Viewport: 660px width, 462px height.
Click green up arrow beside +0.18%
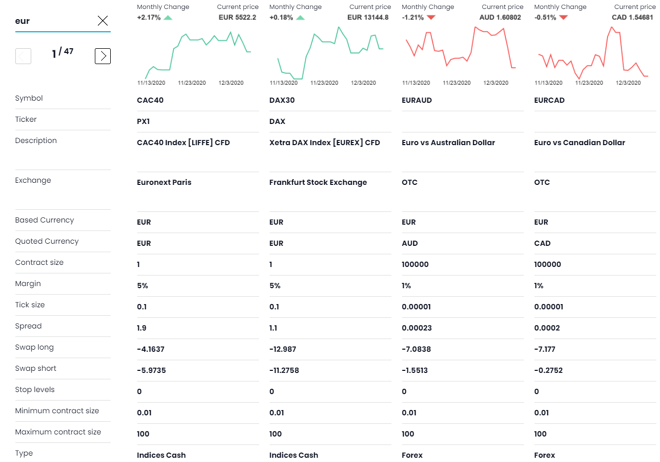(300, 18)
